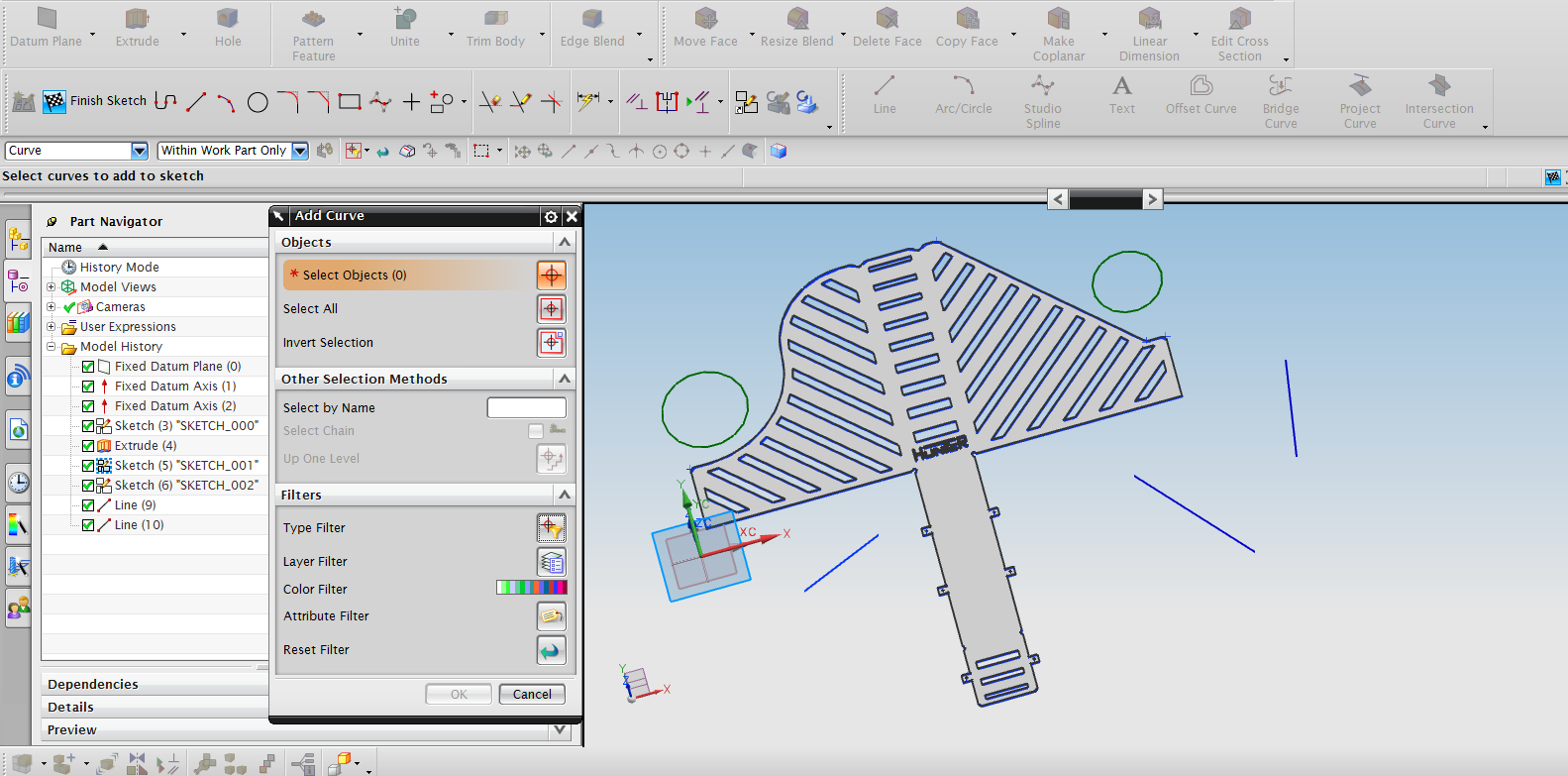
Task: Click the Finish Sketch flag icon
Action: 54,101
